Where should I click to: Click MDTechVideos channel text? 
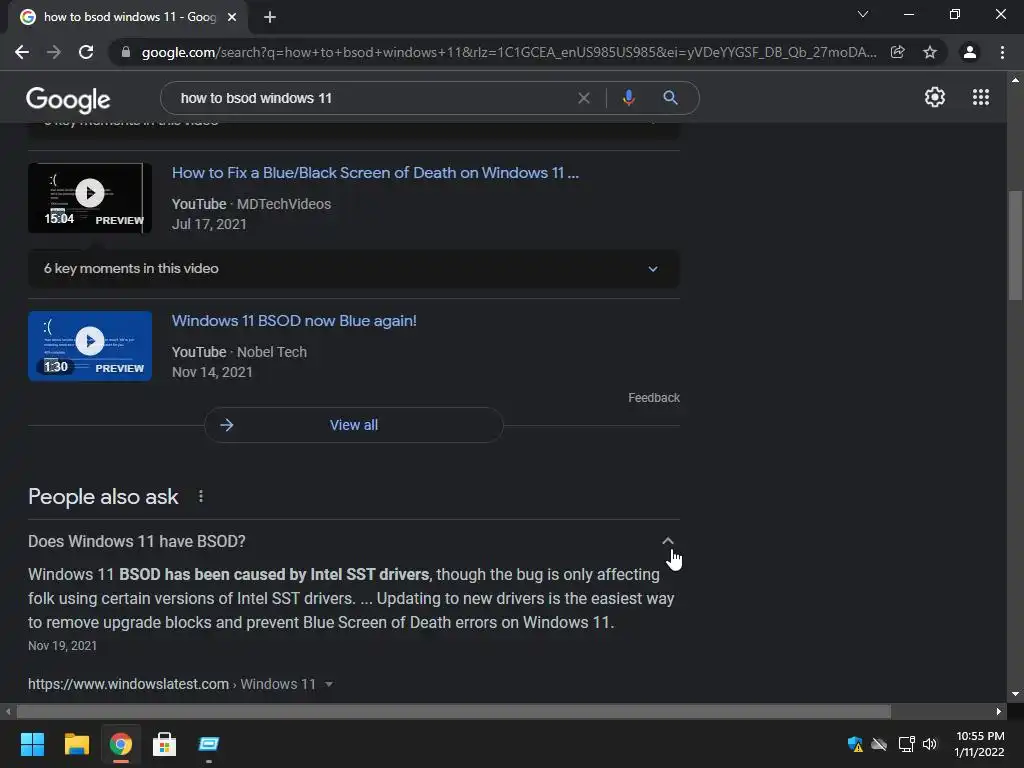click(283, 204)
